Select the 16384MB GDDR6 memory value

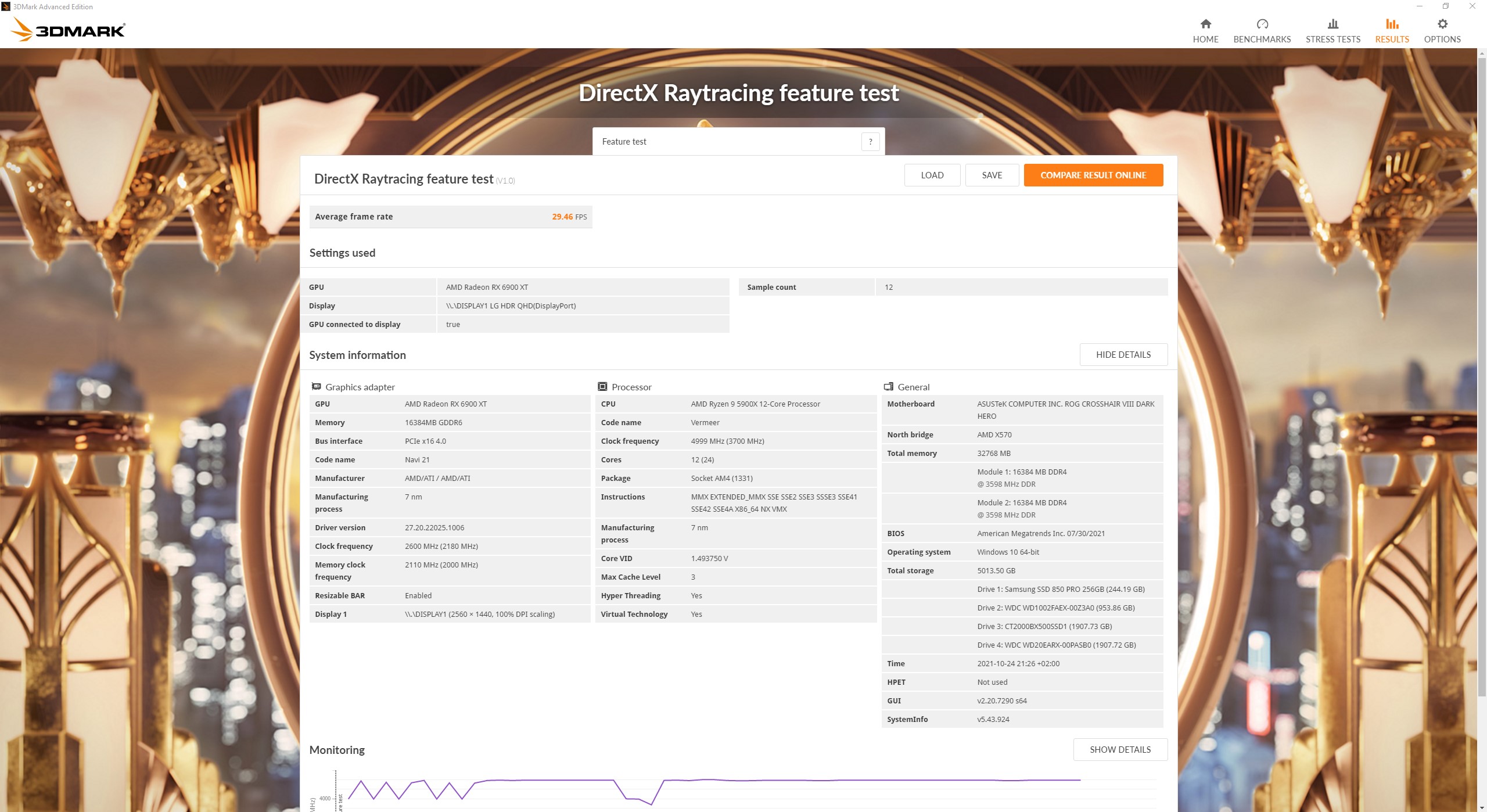click(x=433, y=422)
